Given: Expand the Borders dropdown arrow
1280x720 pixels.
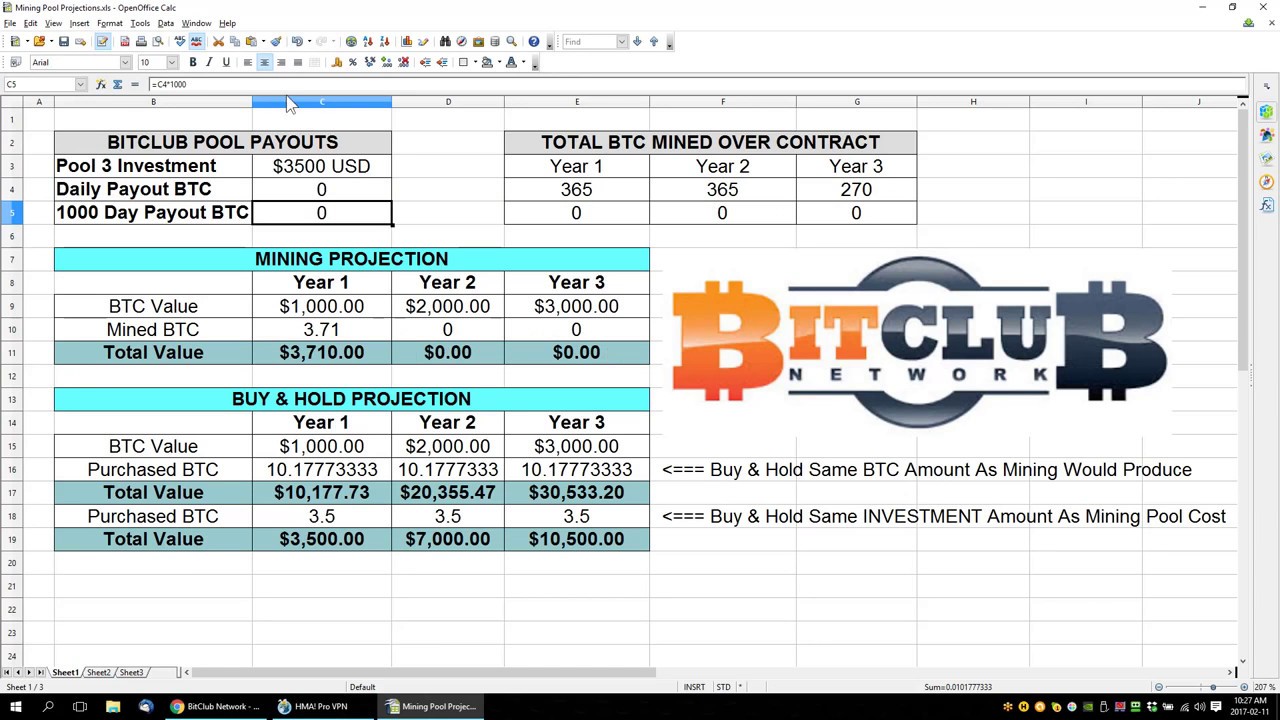Looking at the screenshot, I should 475,62.
